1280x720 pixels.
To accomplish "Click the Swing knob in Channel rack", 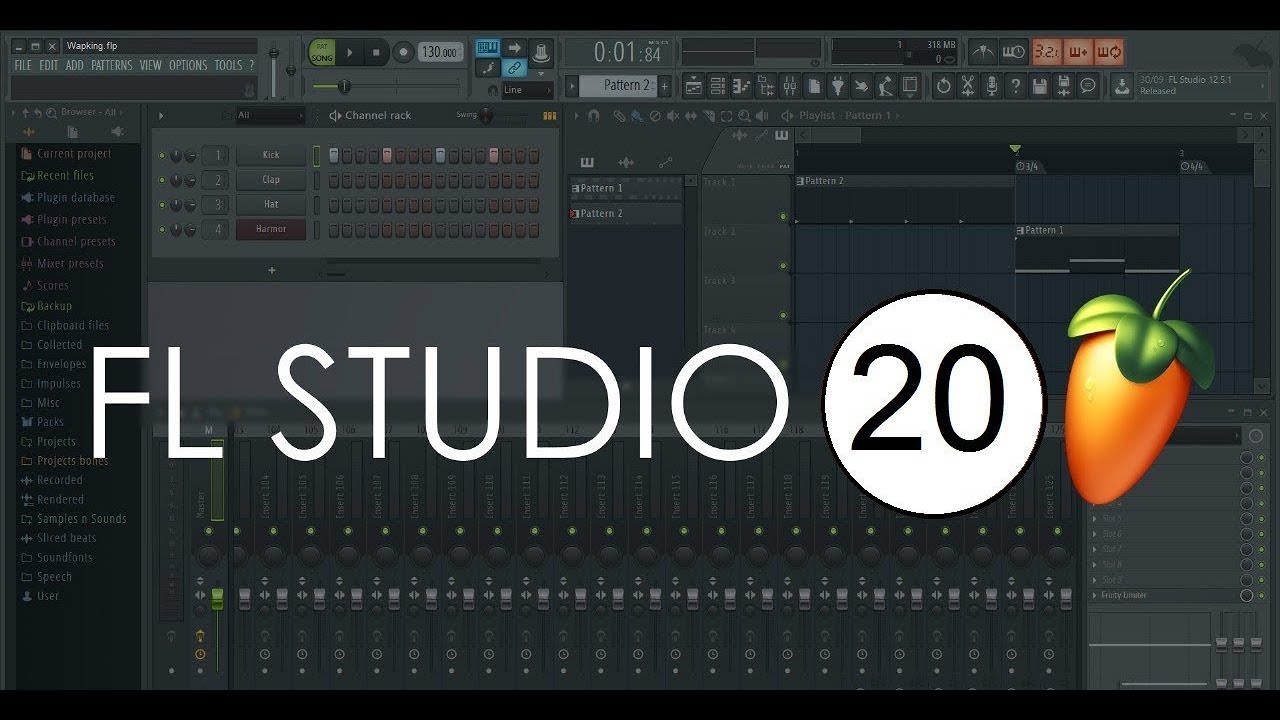I will [487, 116].
